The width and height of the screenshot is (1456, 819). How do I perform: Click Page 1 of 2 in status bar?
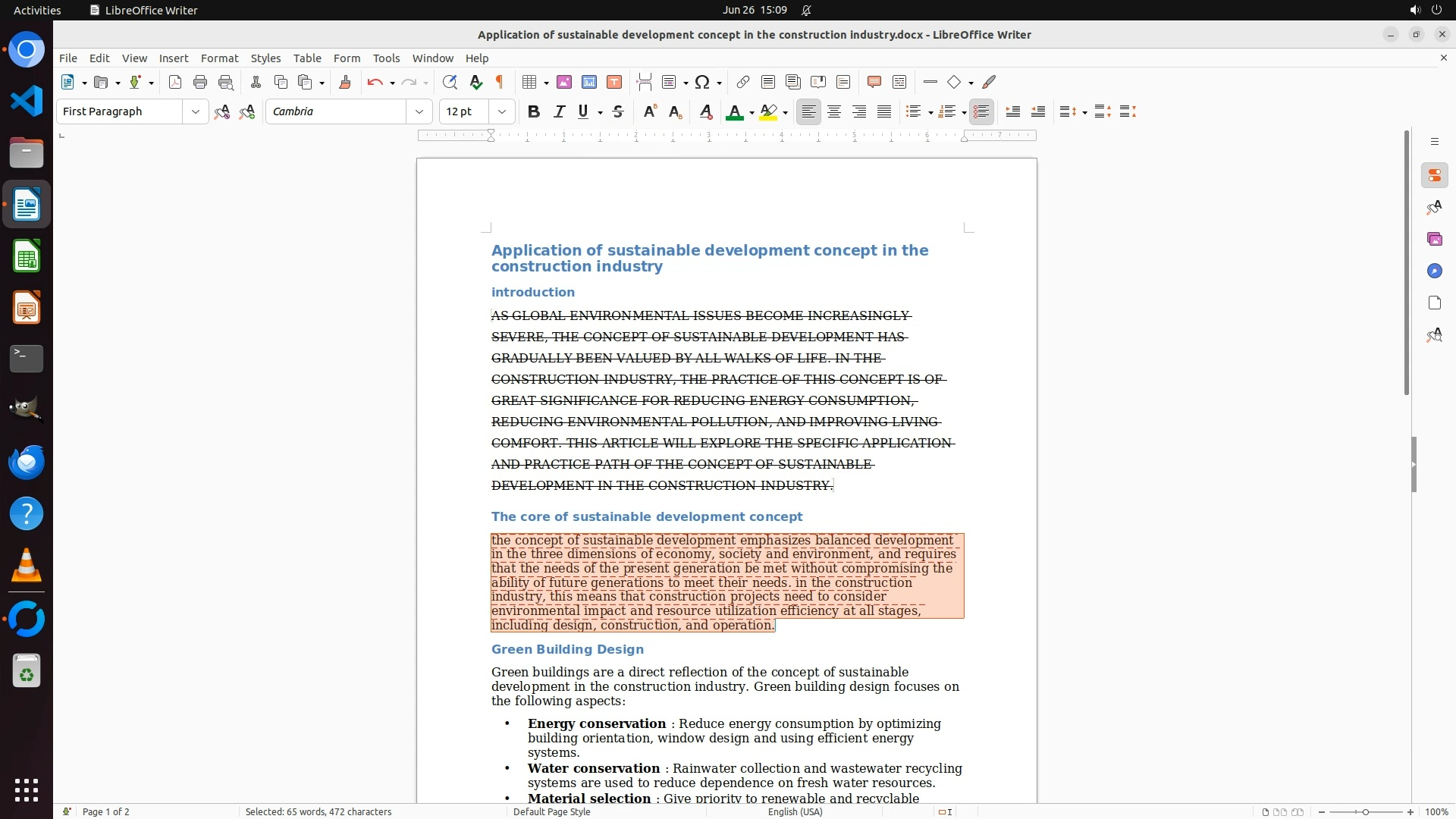pos(106,812)
